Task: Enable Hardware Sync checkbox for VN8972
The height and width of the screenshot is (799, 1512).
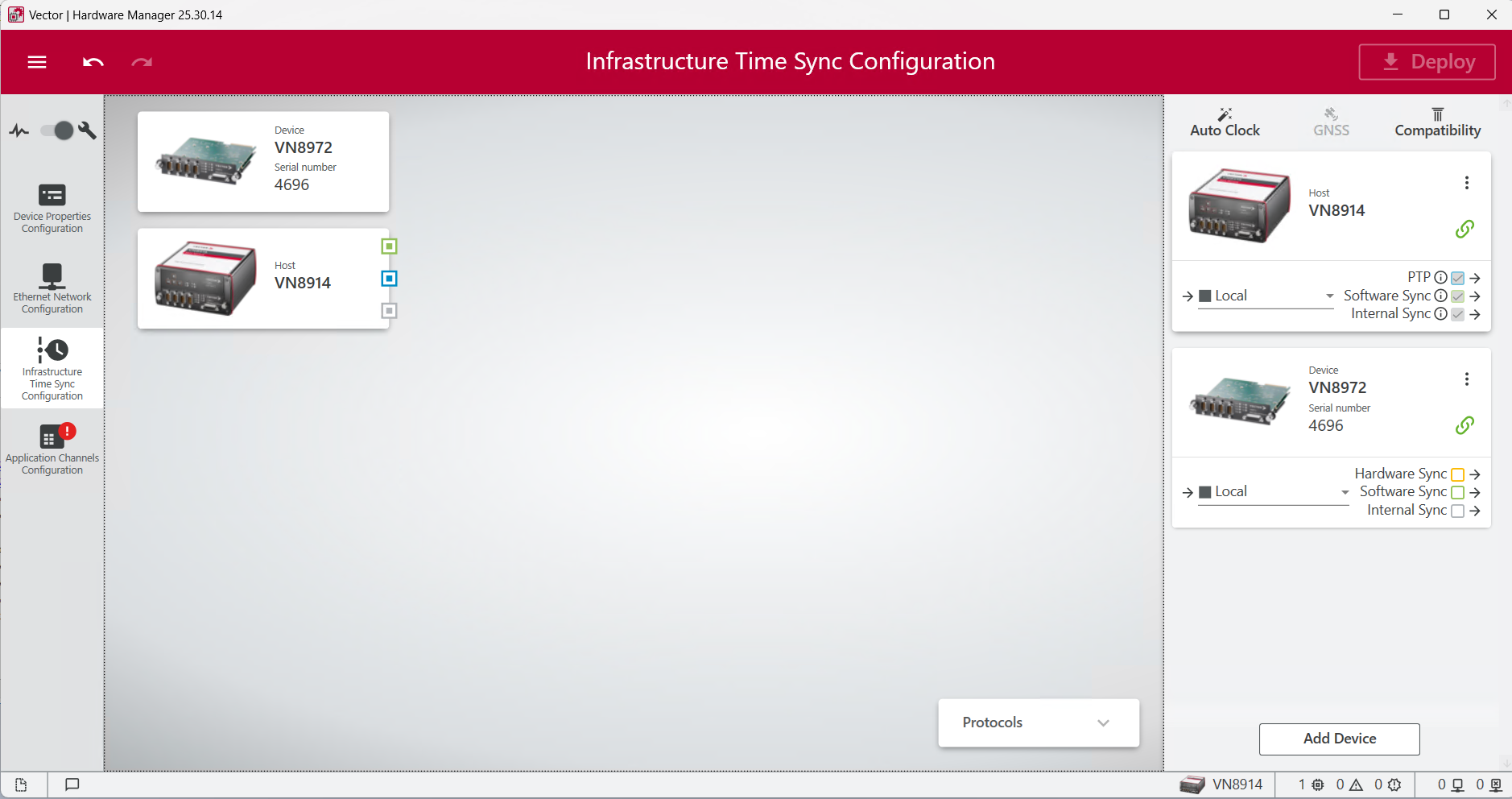Action: tap(1457, 474)
